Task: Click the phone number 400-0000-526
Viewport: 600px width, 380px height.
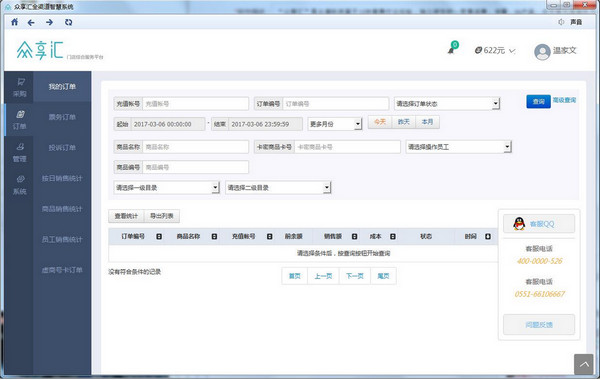Action: click(x=539, y=261)
